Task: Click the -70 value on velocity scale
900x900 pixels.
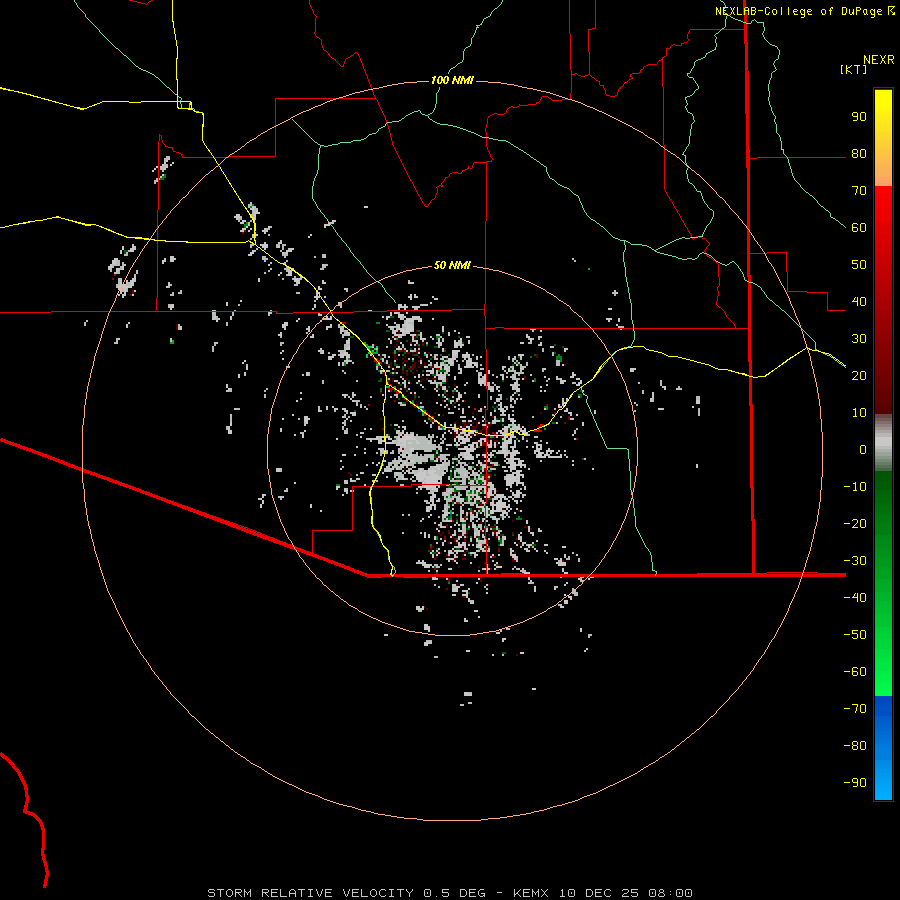Action: click(855, 708)
